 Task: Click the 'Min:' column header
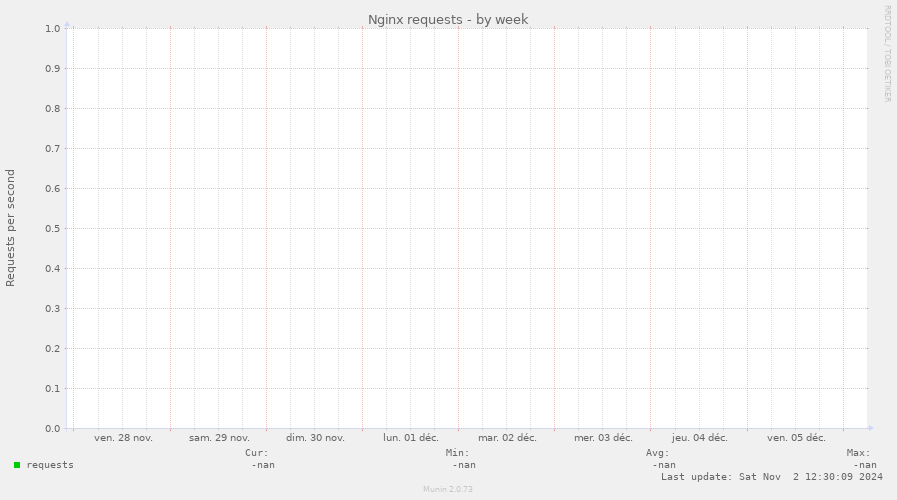[458, 453]
